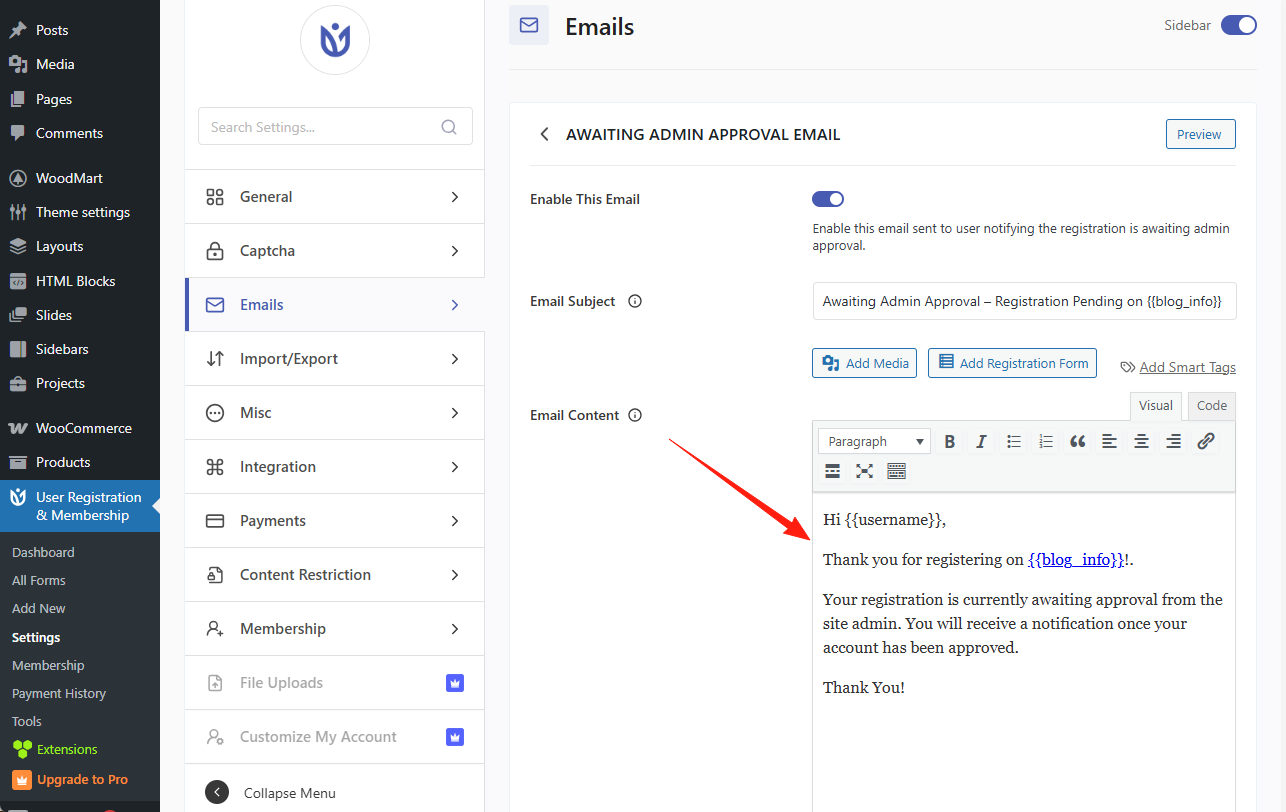Expand the Payments settings section
The width and height of the screenshot is (1286, 812).
click(x=334, y=521)
